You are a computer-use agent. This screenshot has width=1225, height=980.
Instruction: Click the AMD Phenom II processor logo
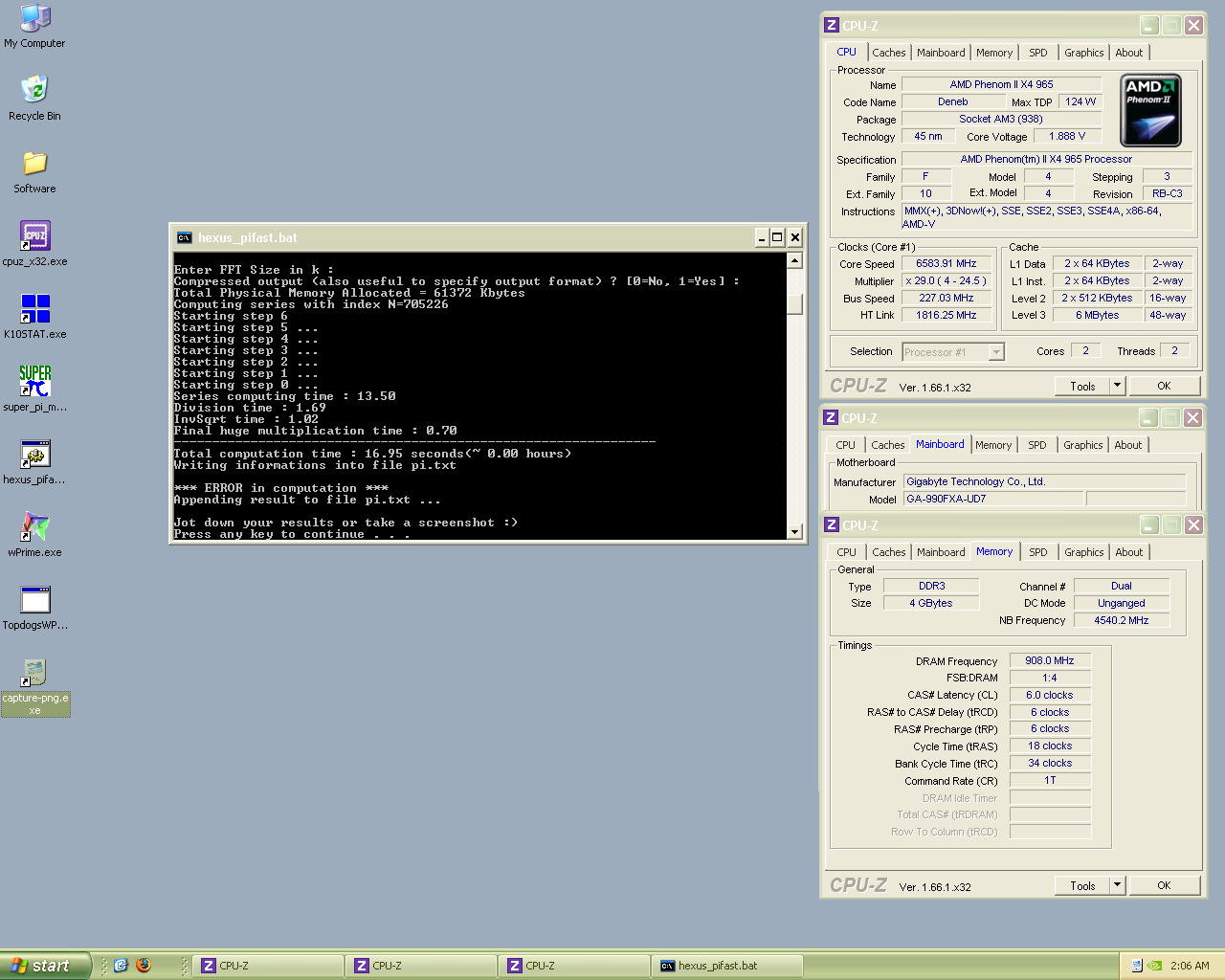[x=1150, y=110]
